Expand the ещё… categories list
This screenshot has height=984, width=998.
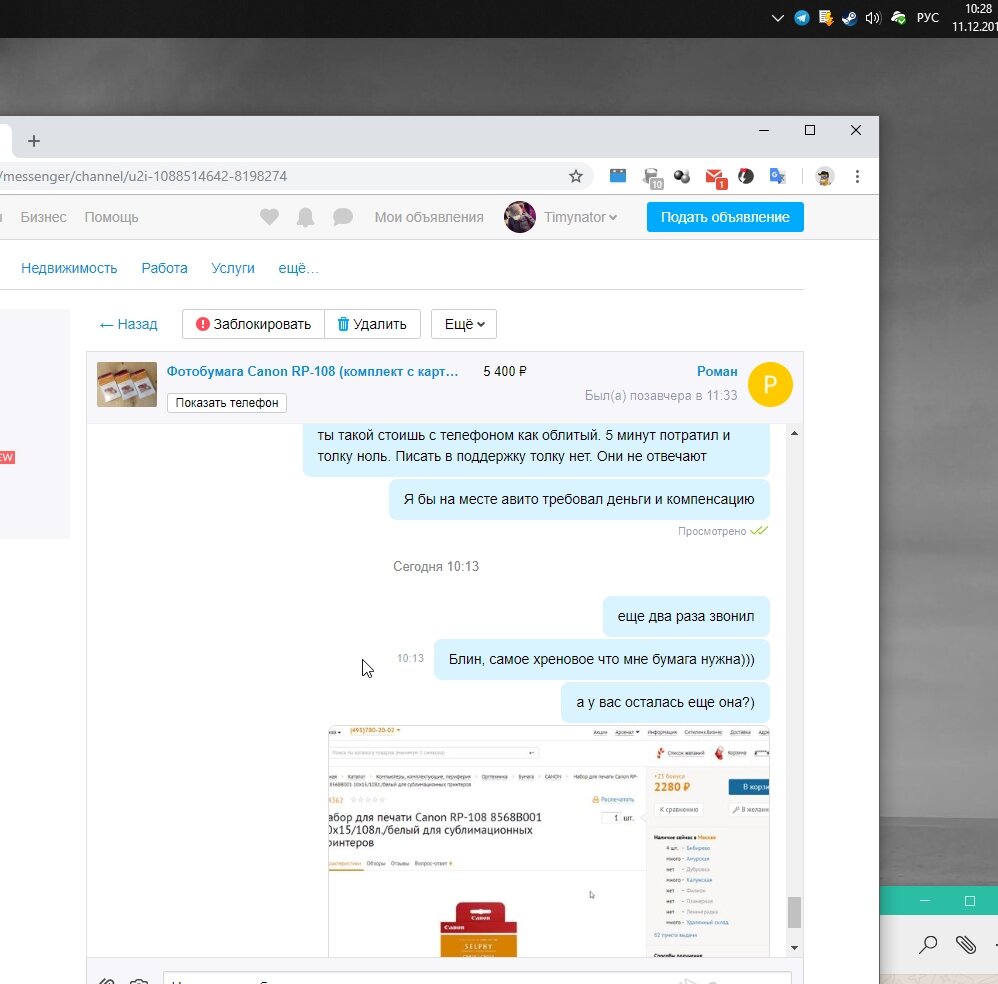pyautogui.click(x=298, y=269)
